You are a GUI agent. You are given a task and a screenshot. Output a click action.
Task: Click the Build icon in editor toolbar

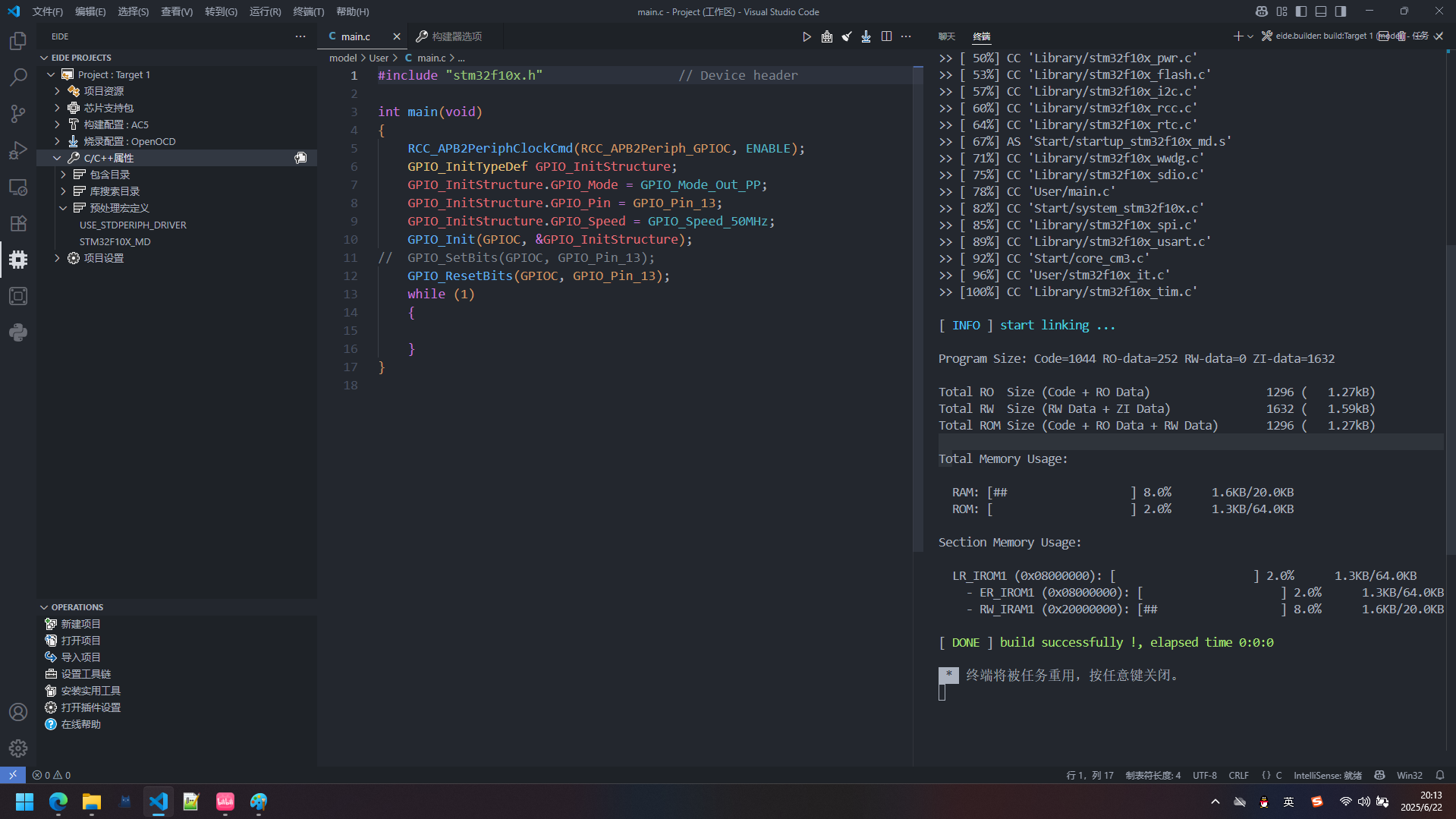pyautogui.click(x=827, y=36)
